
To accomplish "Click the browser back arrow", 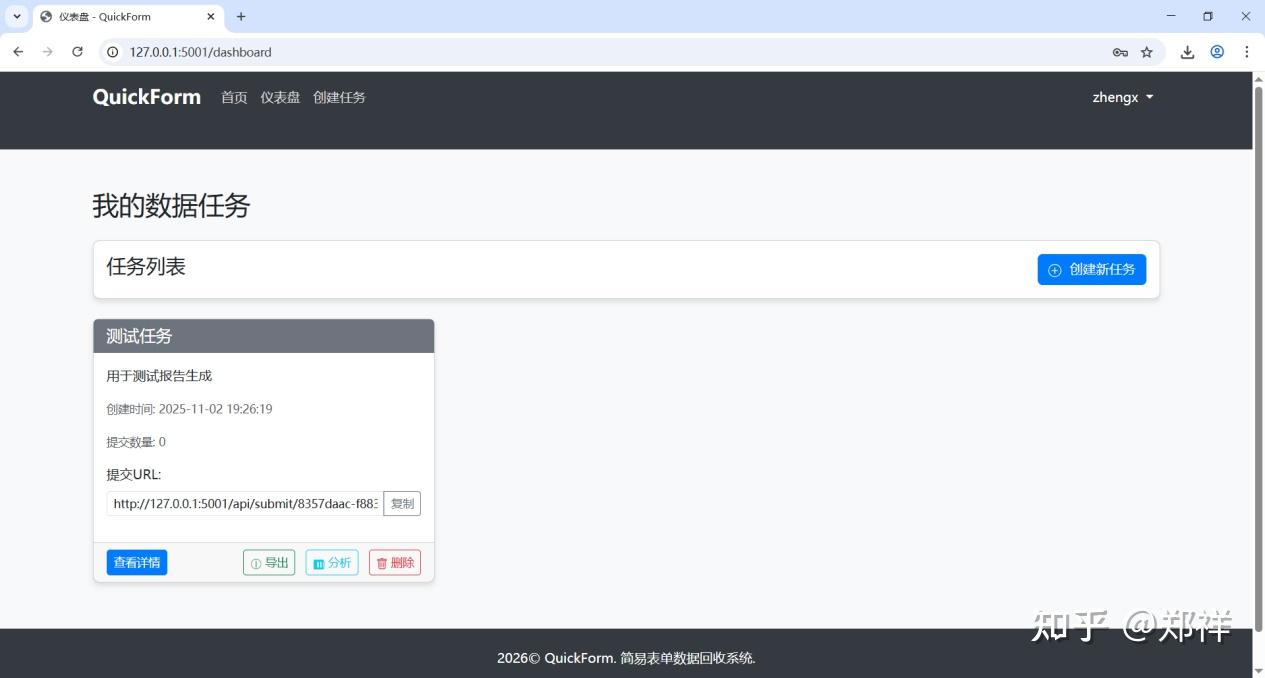I will (18, 52).
